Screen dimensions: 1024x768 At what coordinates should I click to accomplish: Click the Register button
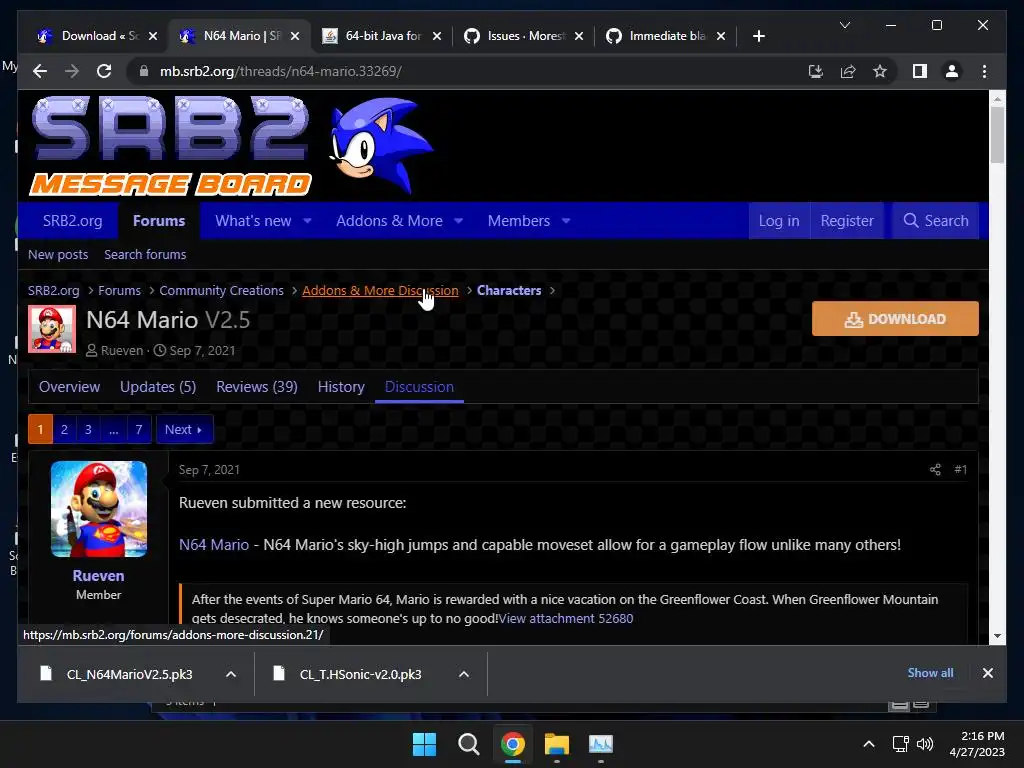click(x=847, y=221)
